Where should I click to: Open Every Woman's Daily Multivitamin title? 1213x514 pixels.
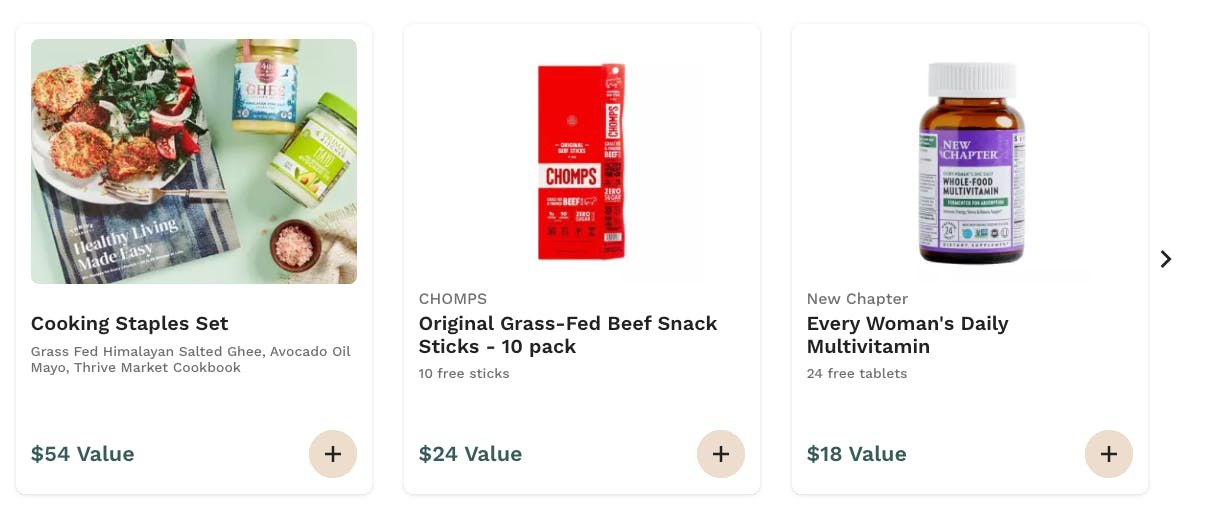point(907,335)
